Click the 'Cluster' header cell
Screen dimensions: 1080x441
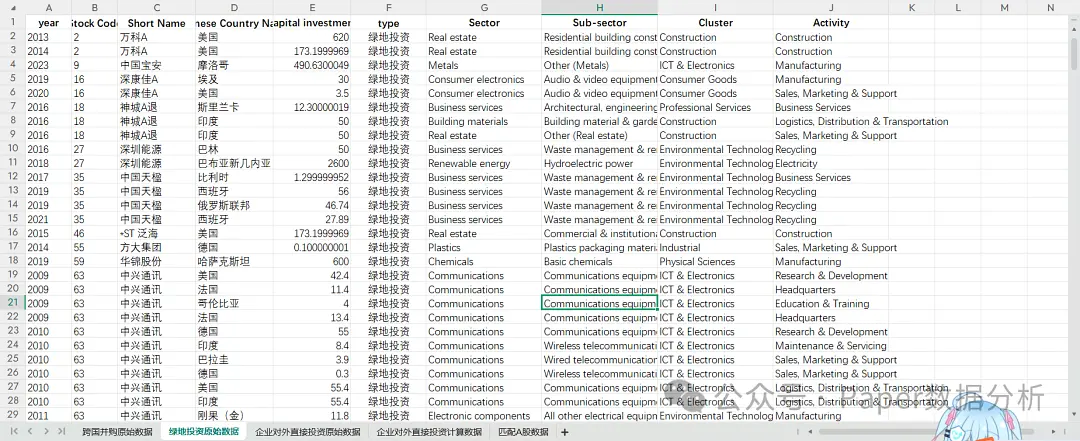715,23
